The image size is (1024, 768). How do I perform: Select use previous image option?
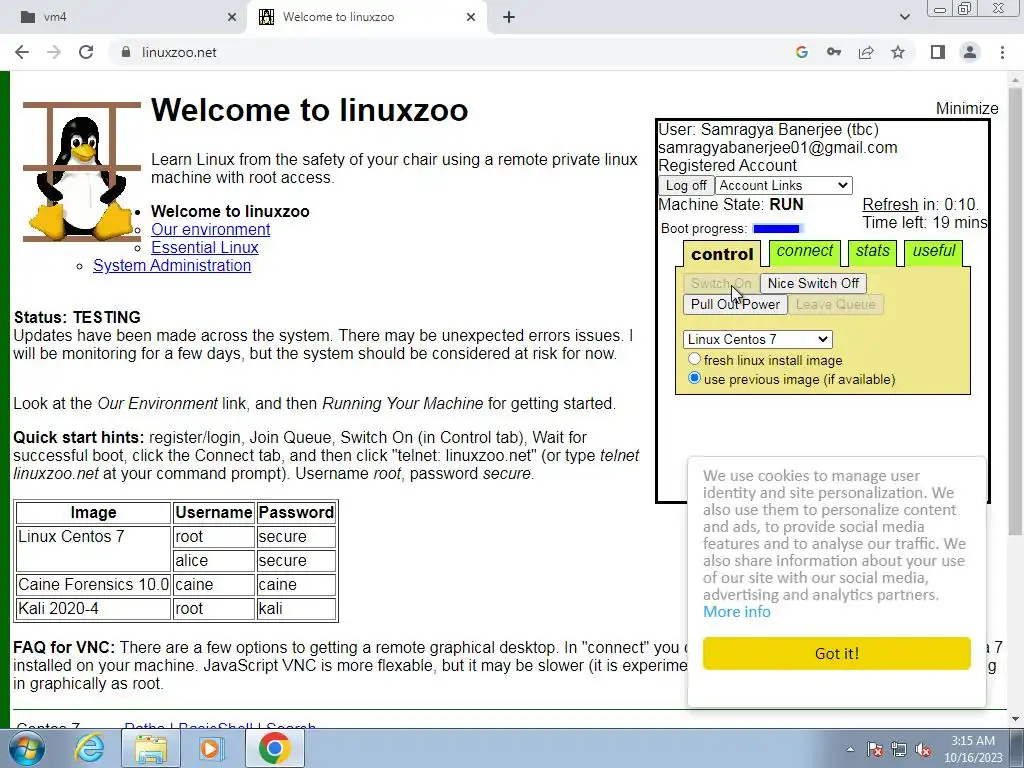(x=694, y=378)
